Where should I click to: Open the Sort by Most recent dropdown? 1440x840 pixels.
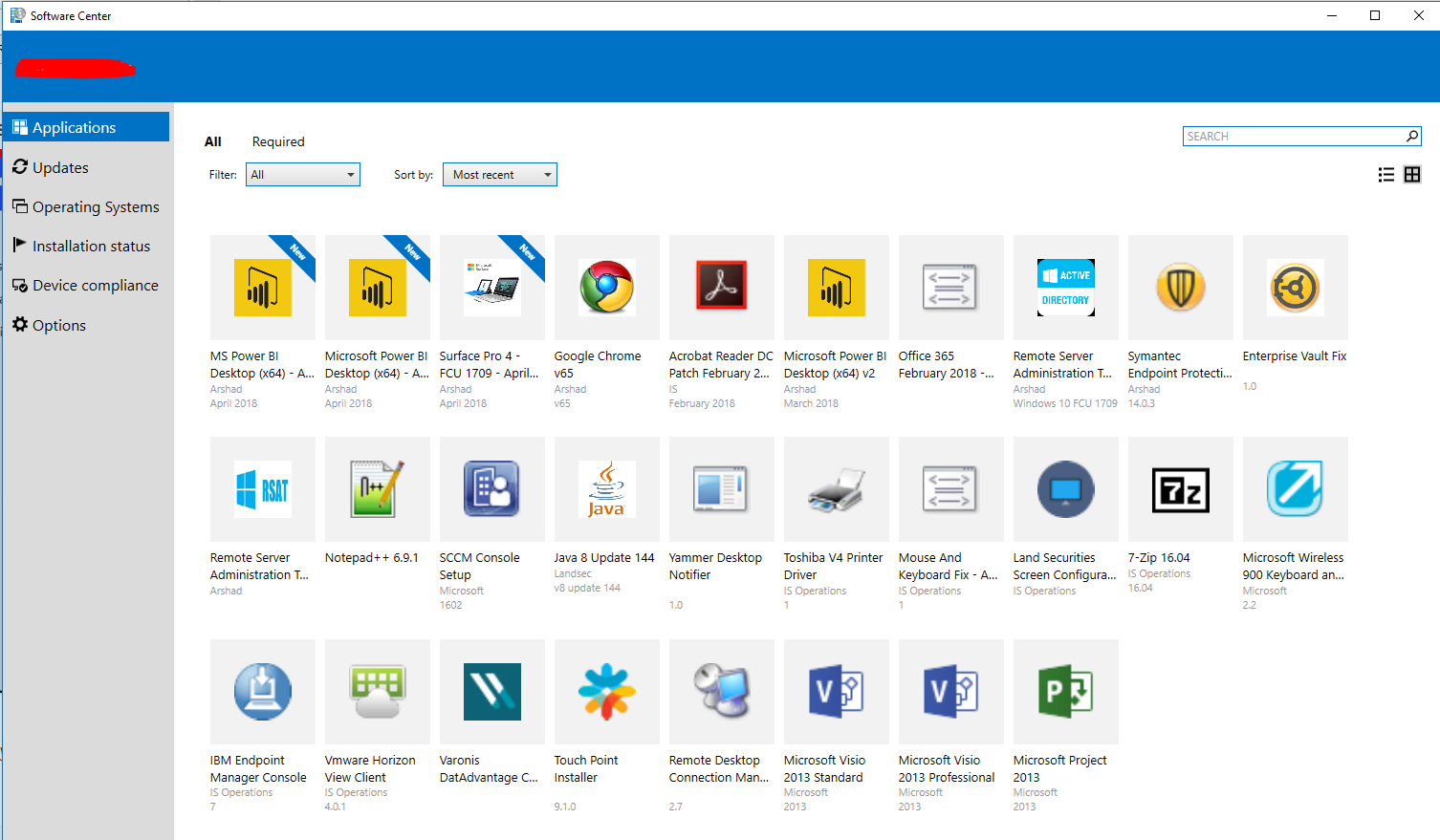(x=500, y=175)
